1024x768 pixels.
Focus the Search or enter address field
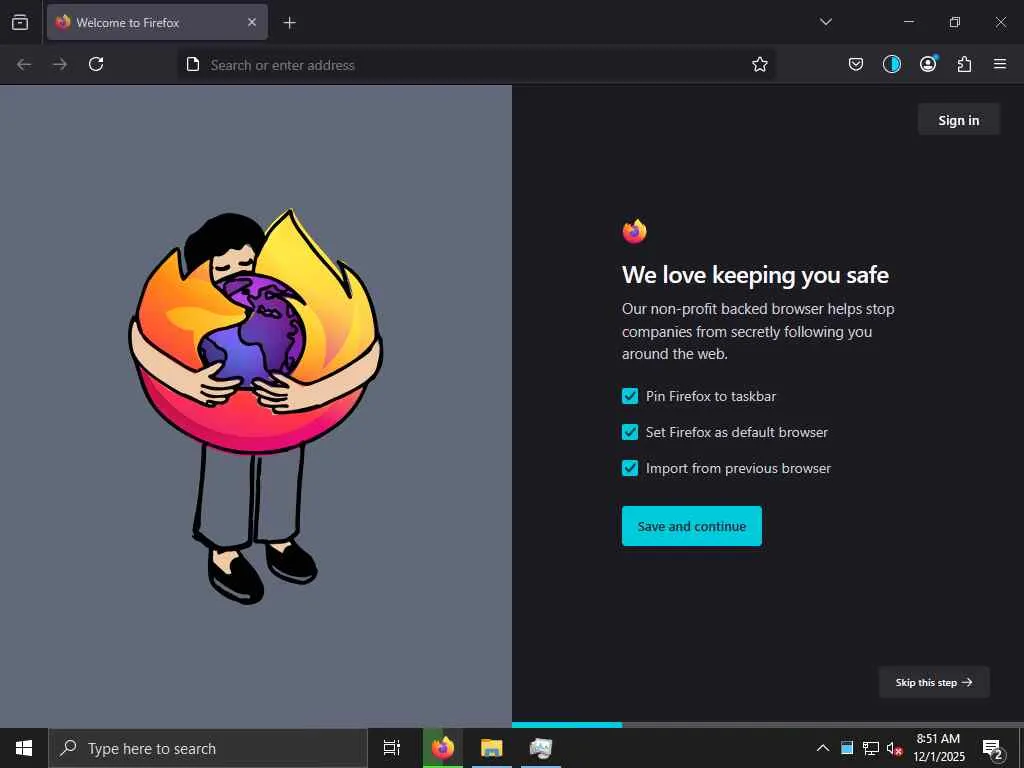(477, 65)
